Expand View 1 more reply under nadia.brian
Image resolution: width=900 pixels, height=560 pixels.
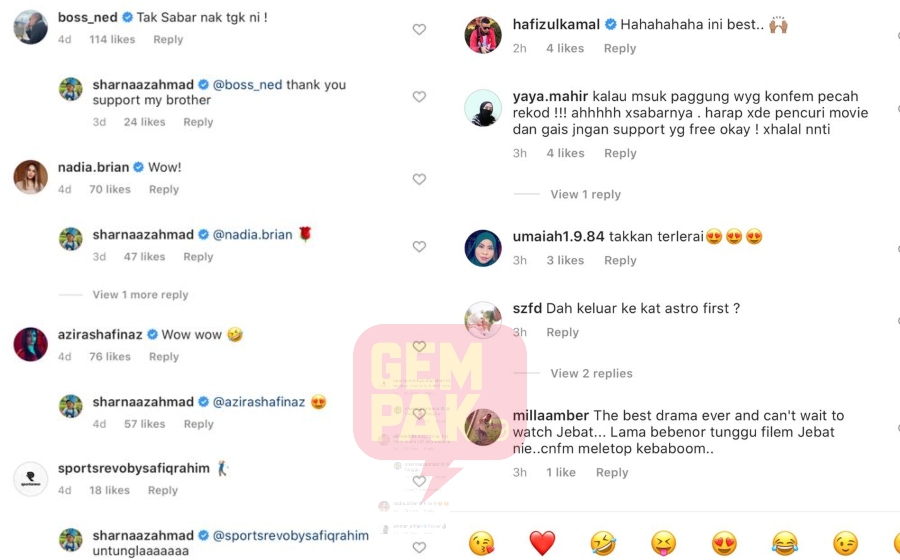point(141,294)
